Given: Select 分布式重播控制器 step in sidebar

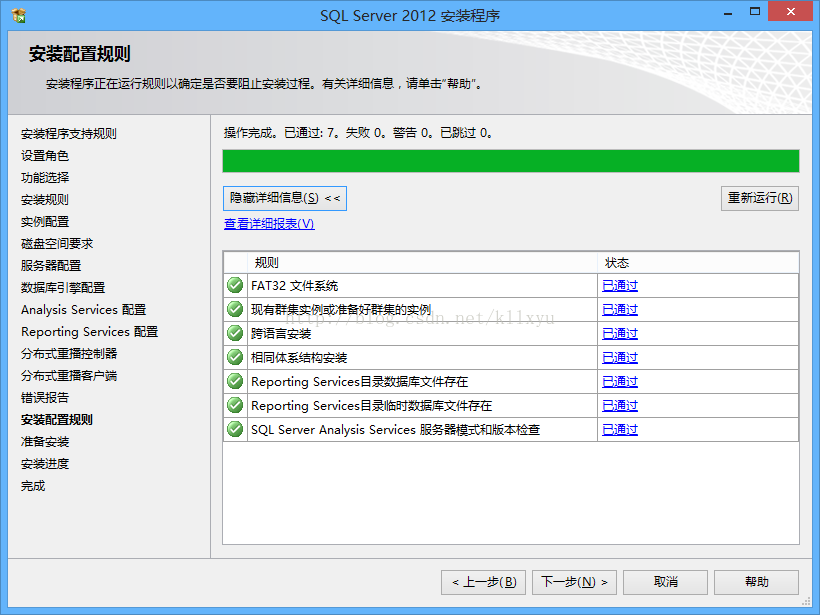Looking at the screenshot, I should 69,354.
